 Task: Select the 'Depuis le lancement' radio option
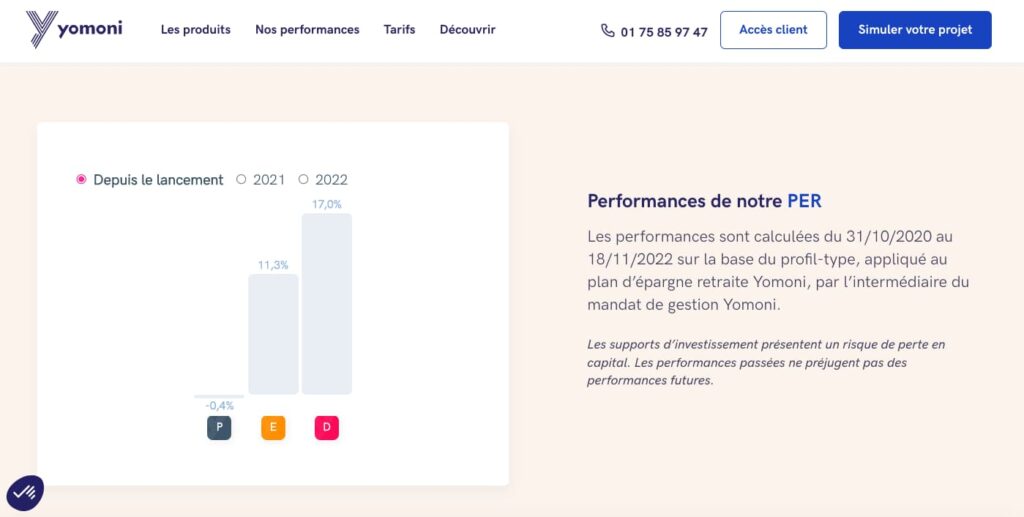click(x=82, y=180)
